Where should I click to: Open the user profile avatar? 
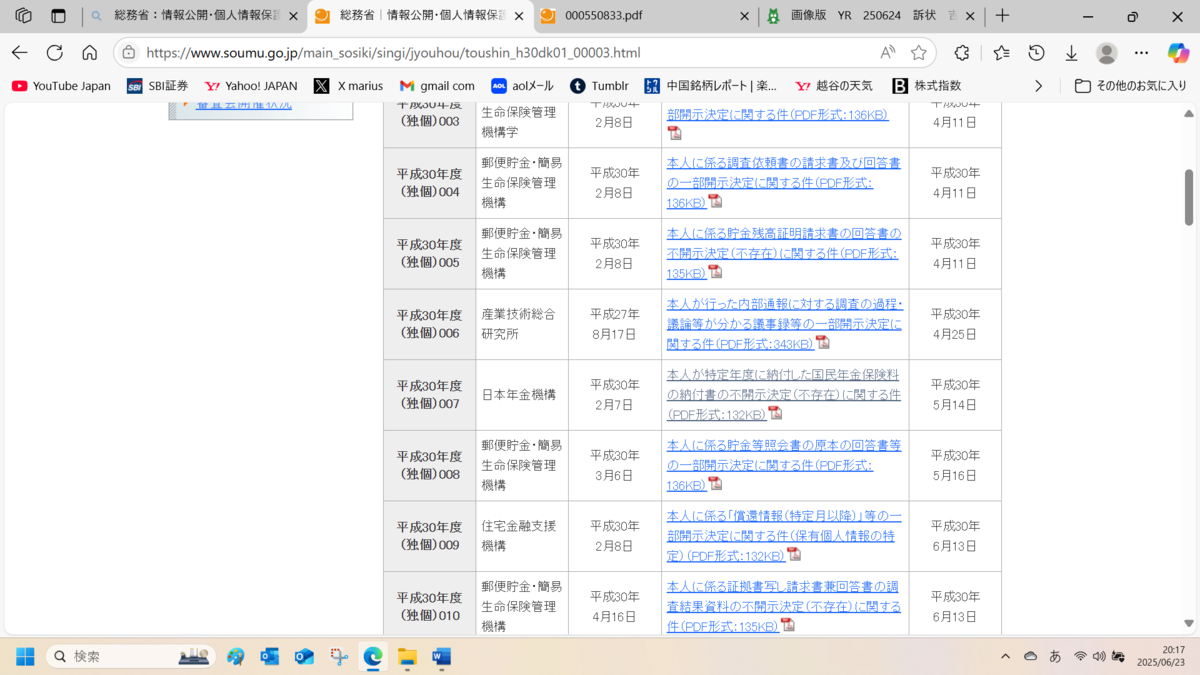pyautogui.click(x=1106, y=53)
